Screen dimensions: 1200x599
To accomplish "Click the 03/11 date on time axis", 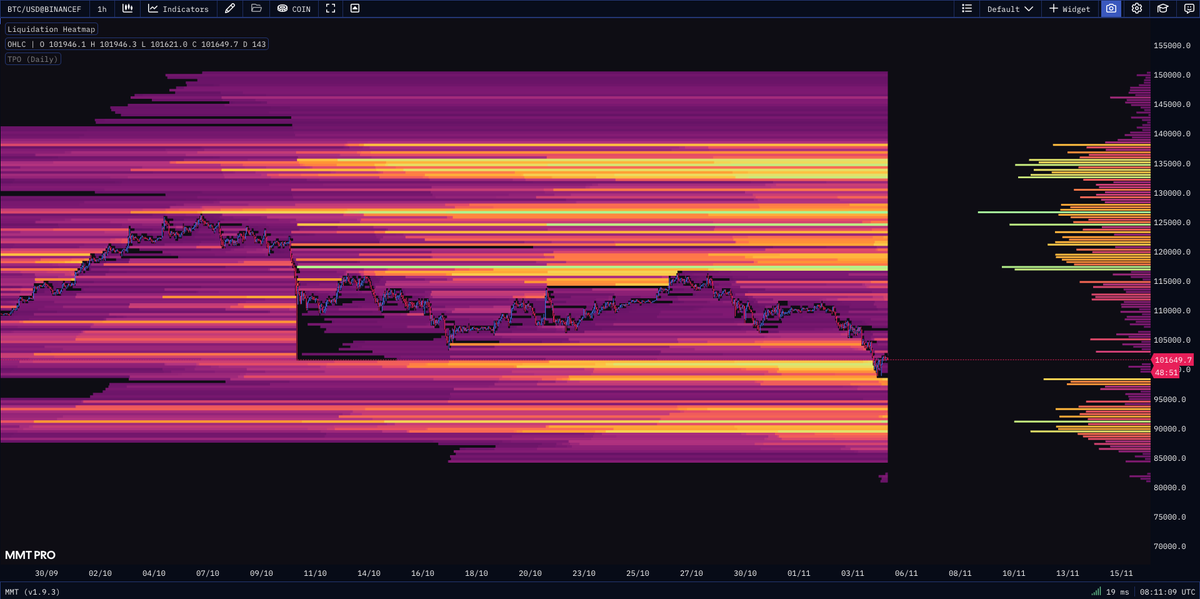I will (x=853, y=573).
